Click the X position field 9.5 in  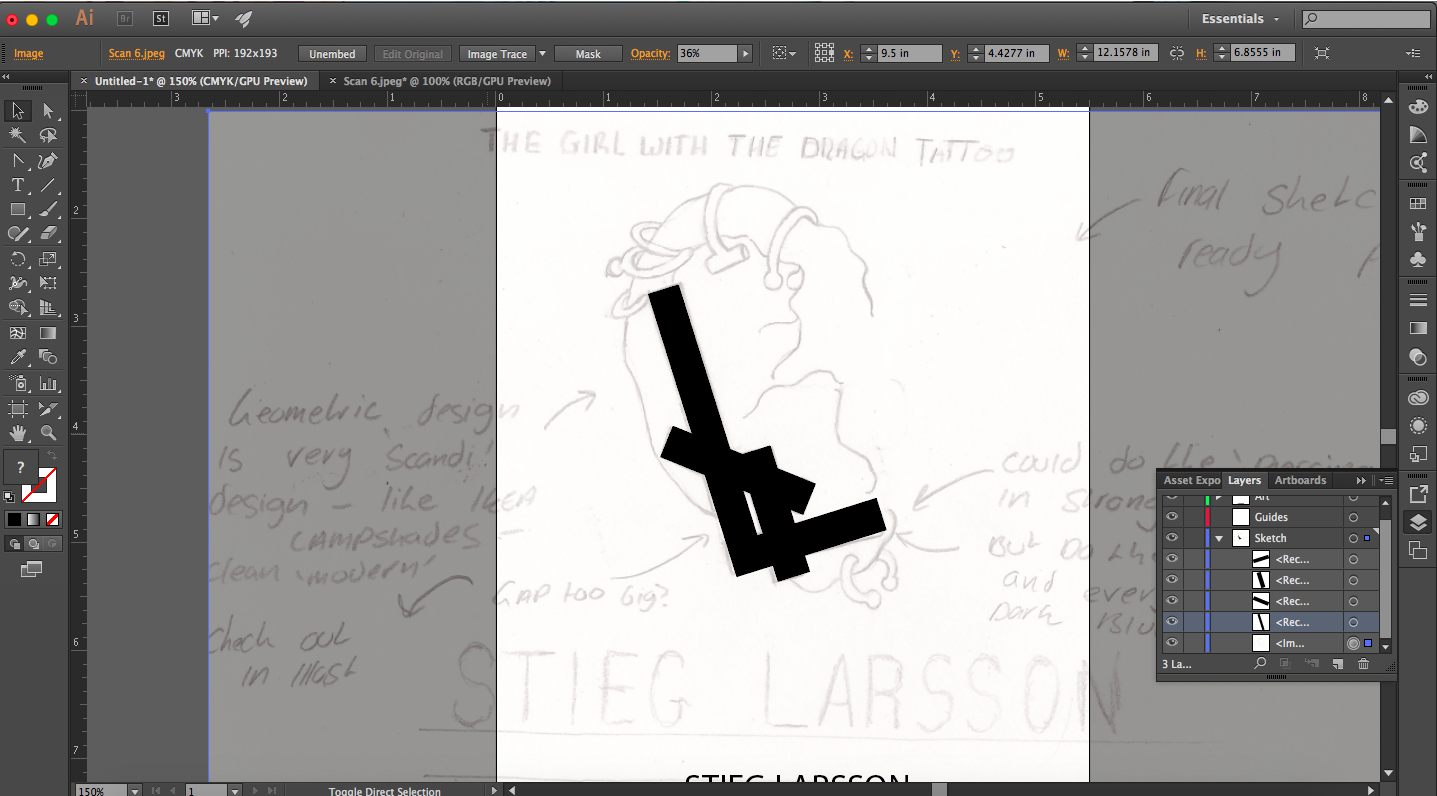pyautogui.click(x=909, y=53)
